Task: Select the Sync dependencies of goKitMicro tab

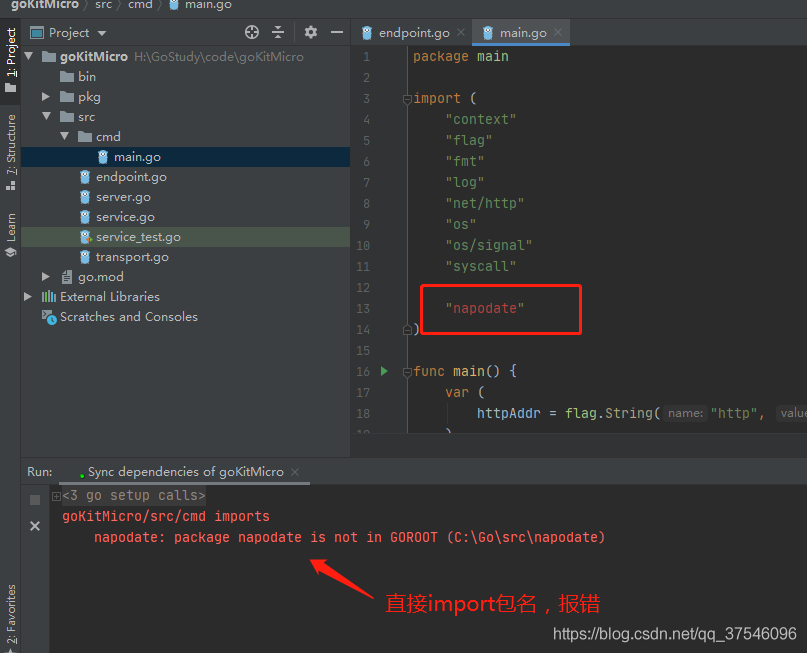Action: [184, 472]
